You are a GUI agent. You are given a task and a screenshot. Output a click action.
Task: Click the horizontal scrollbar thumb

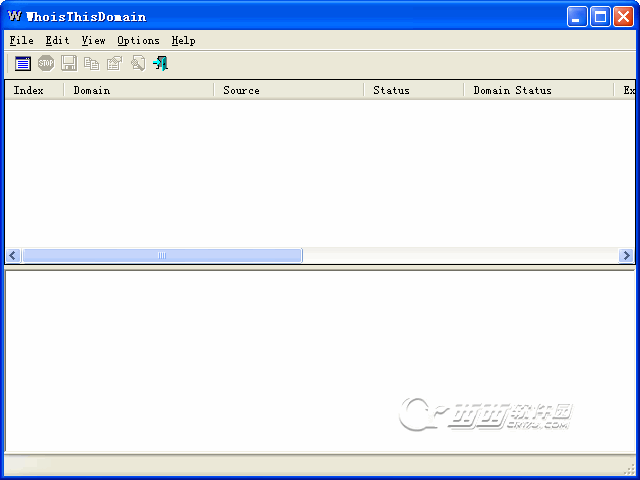pos(162,256)
